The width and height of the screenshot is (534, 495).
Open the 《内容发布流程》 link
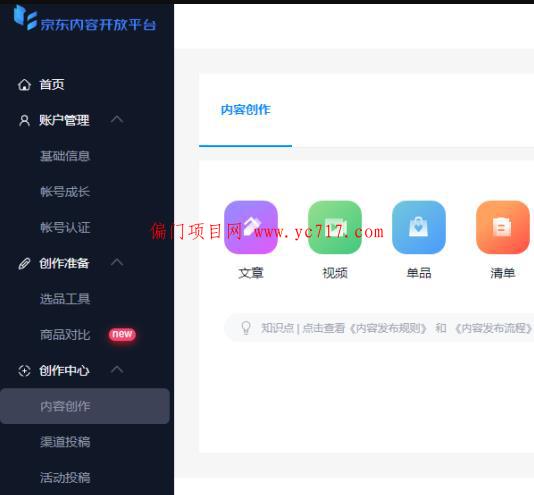click(493, 328)
